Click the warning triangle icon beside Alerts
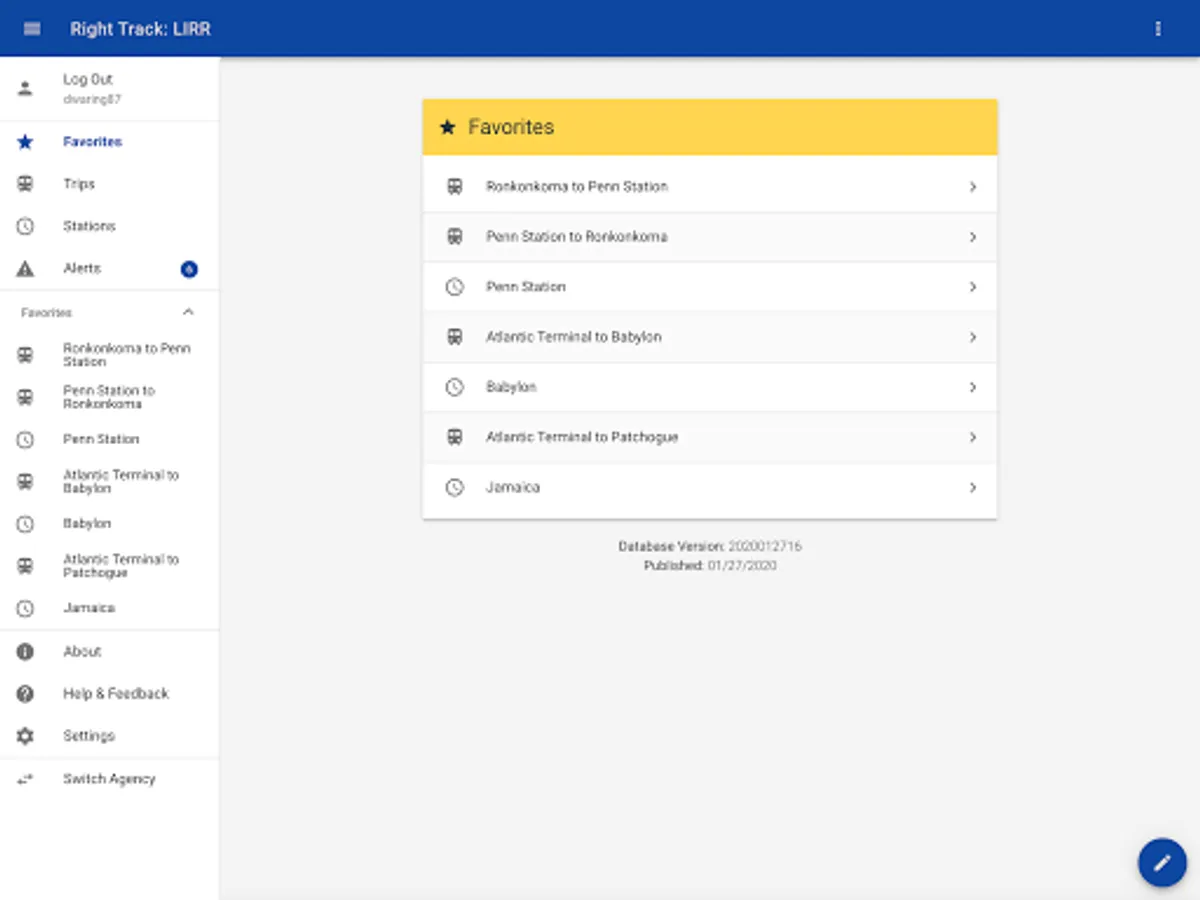1200x900 pixels. point(25,268)
